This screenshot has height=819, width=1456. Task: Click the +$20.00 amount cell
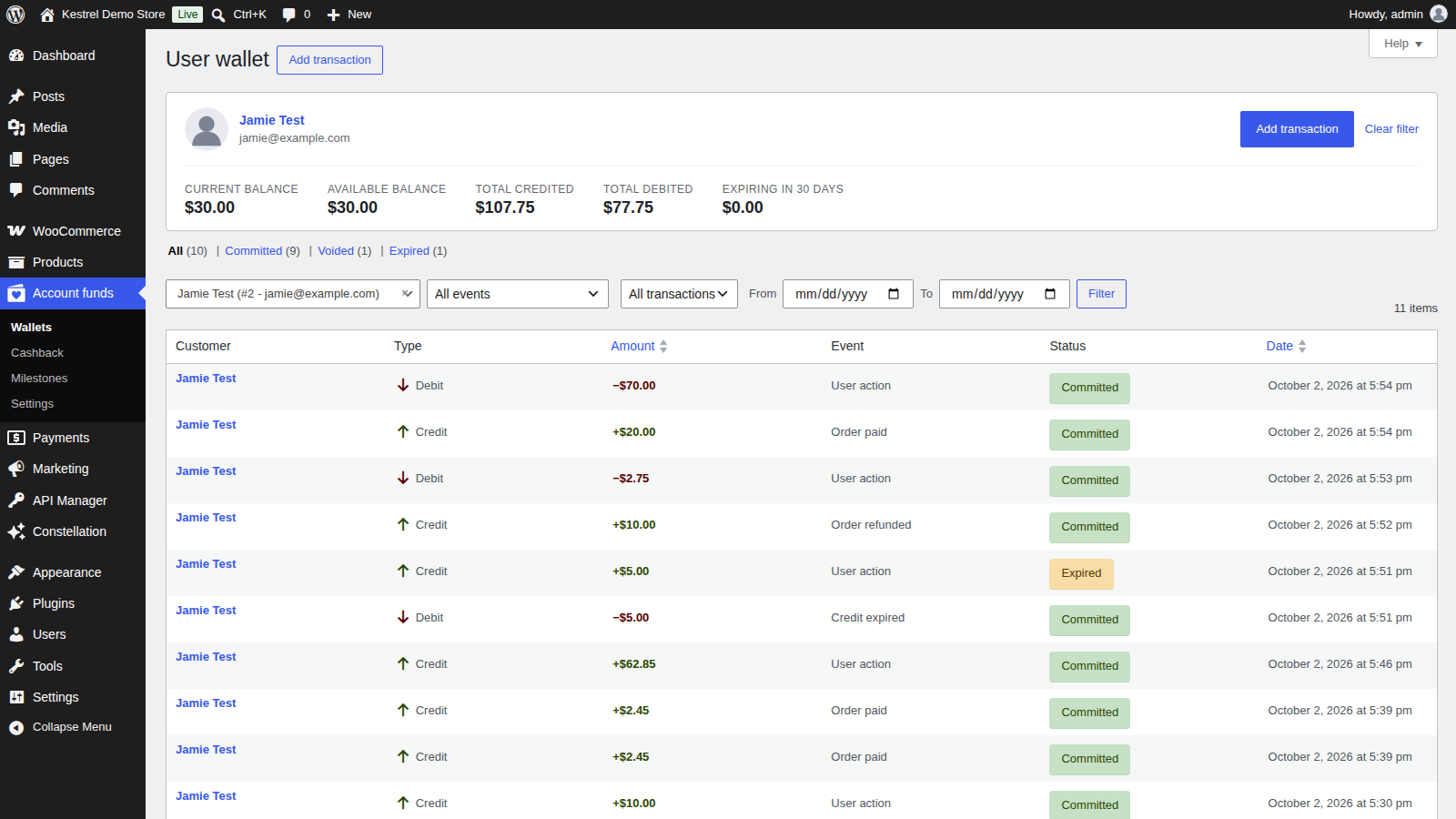[633, 432]
